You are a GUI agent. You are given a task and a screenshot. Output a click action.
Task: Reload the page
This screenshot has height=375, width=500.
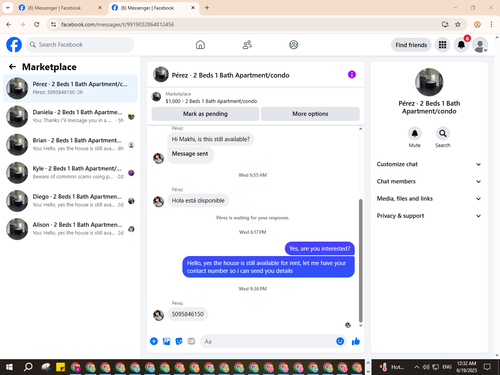(x=37, y=24)
